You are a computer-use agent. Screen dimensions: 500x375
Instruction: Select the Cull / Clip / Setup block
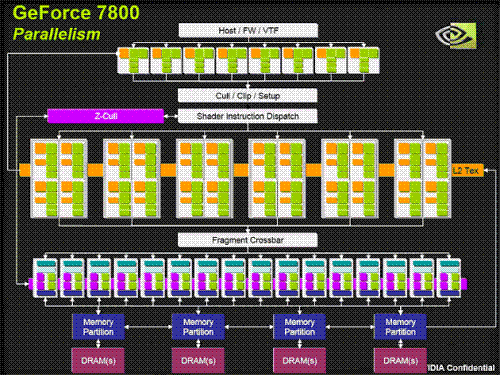[x=247, y=96]
